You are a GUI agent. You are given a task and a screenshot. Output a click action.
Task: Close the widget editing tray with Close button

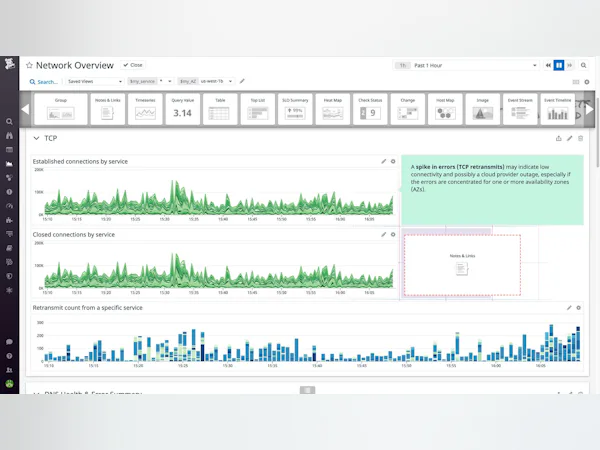[133, 65]
